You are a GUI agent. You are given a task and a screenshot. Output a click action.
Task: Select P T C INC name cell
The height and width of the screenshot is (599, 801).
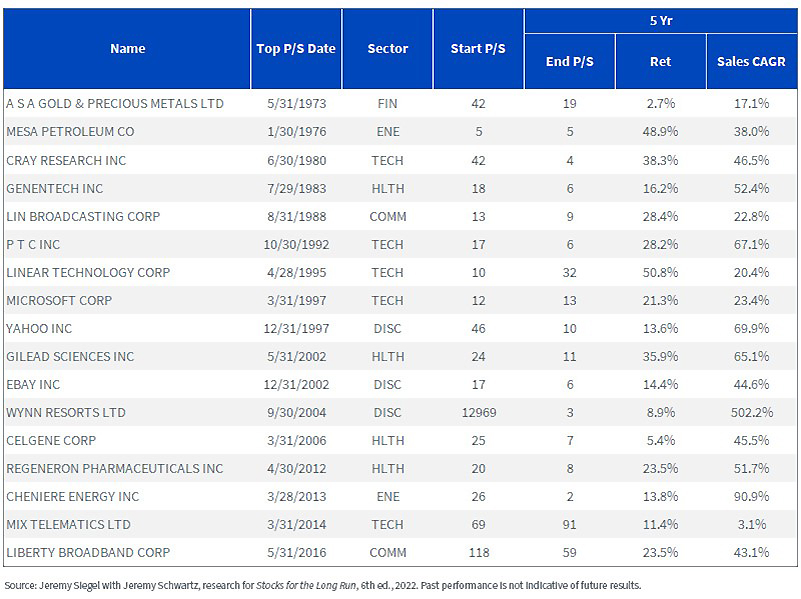pos(33,245)
